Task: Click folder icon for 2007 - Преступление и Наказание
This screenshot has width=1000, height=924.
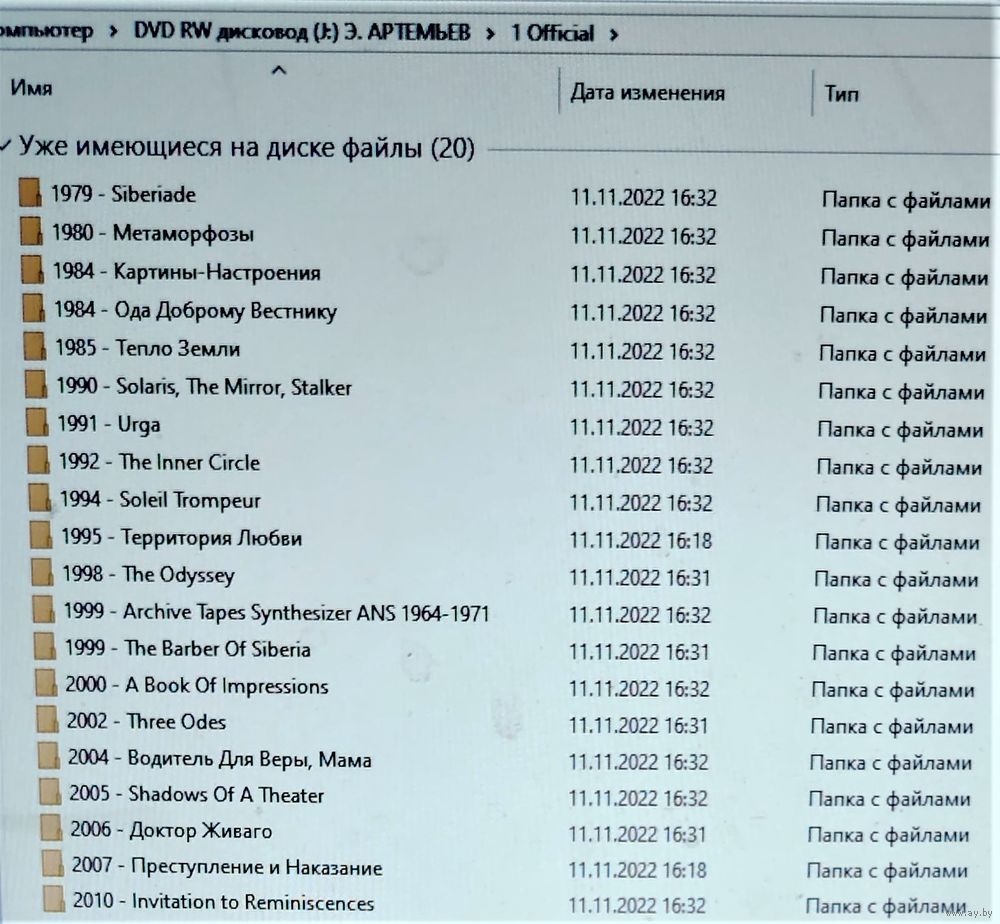Action: pos(53,864)
